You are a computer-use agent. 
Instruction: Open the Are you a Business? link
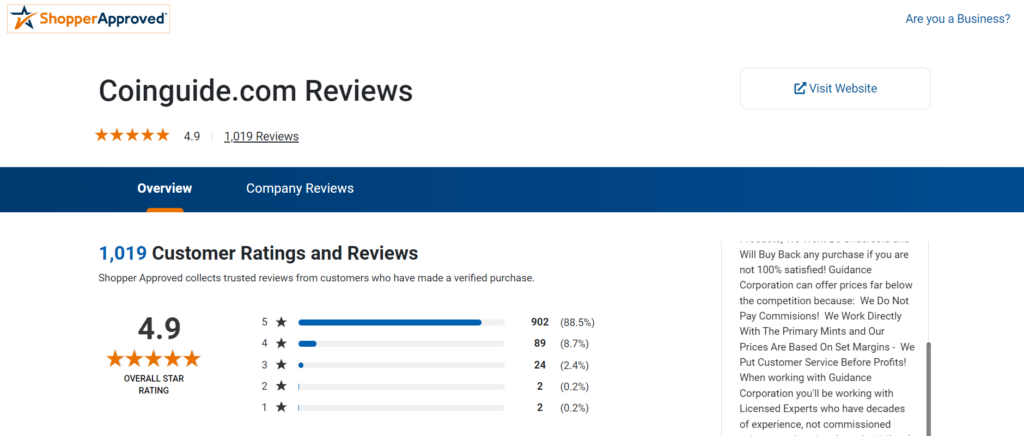(x=958, y=19)
